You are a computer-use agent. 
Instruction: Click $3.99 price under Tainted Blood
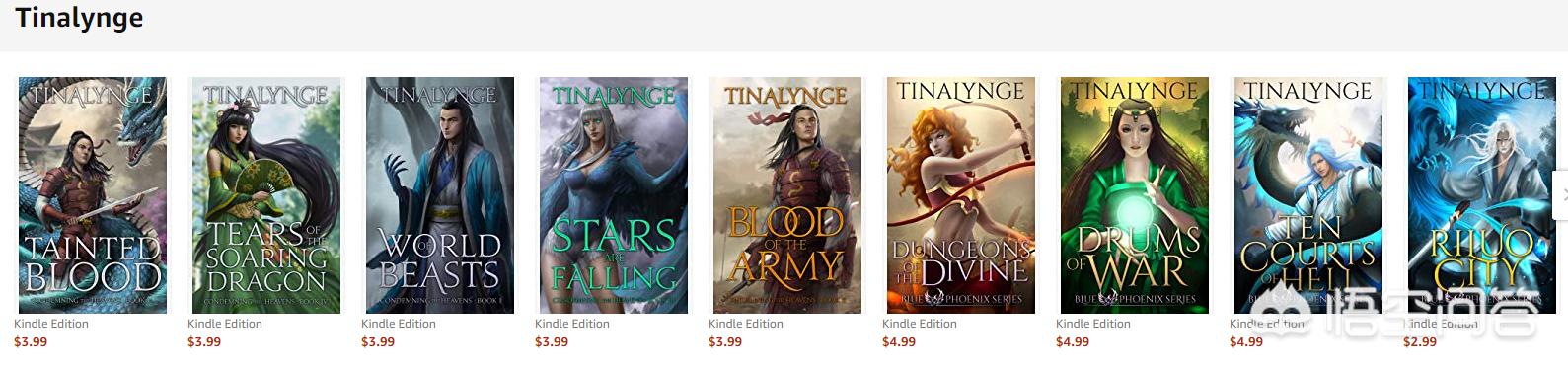point(31,342)
